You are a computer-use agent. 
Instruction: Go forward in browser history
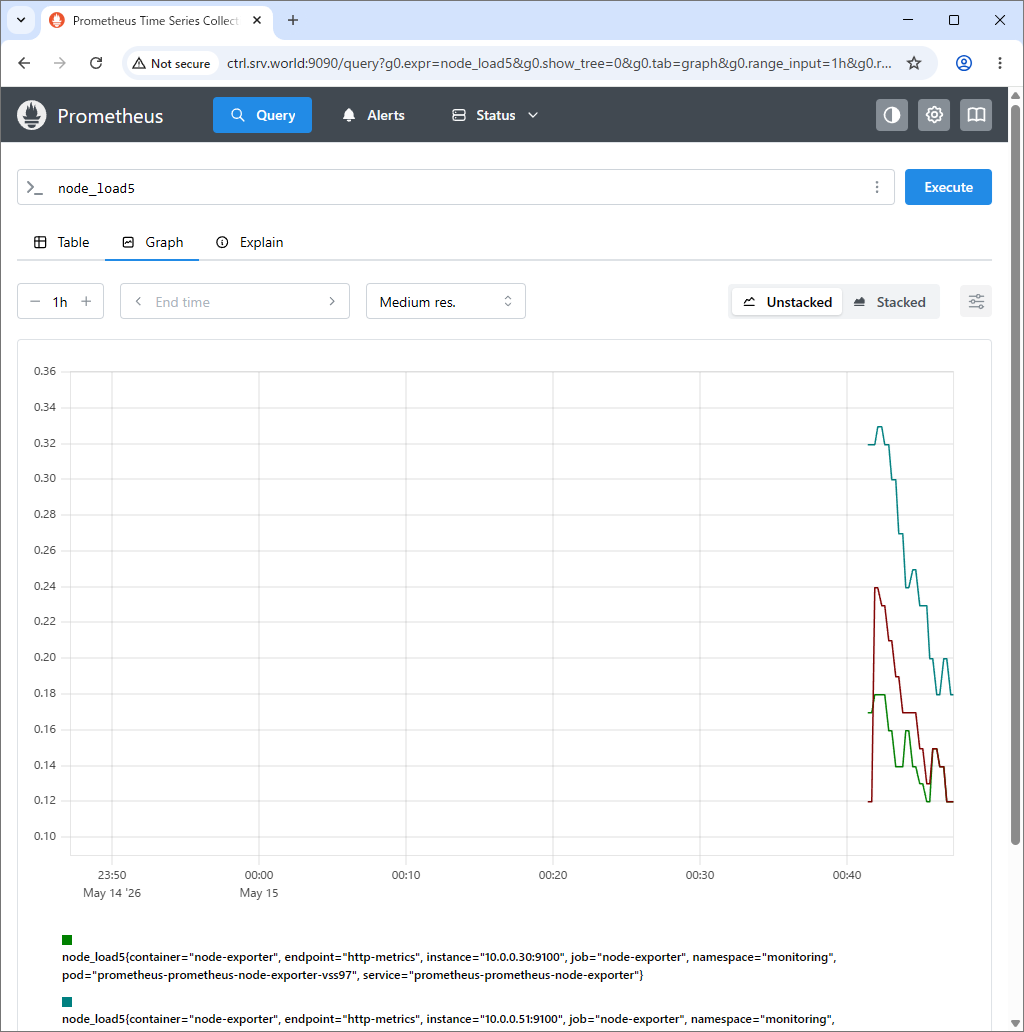pyautogui.click(x=60, y=63)
